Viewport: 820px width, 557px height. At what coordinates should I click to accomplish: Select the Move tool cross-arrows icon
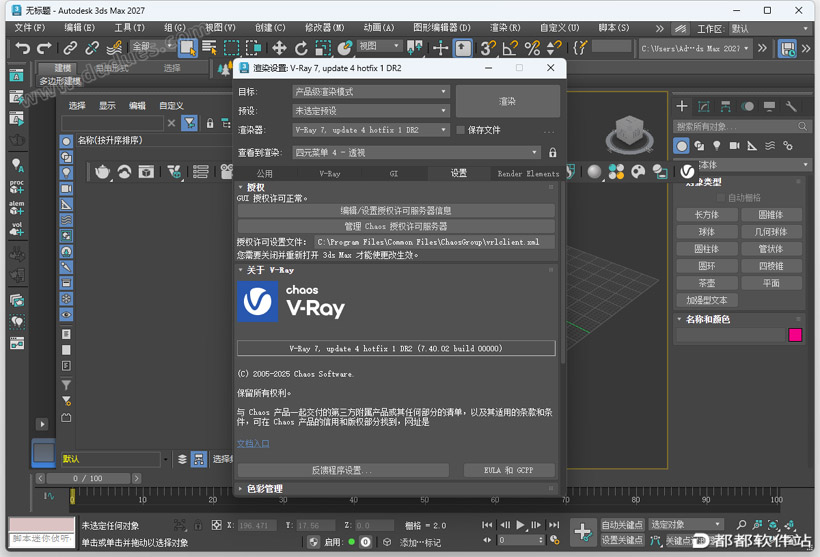(279, 48)
